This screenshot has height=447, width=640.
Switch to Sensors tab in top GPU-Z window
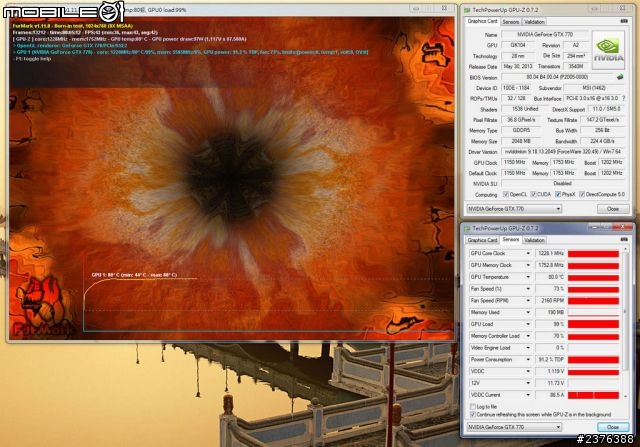tap(511, 22)
